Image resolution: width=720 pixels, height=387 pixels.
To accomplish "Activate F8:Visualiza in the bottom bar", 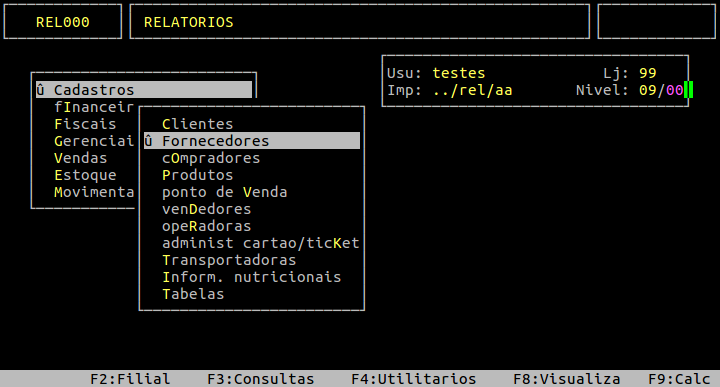I will [x=567, y=379].
